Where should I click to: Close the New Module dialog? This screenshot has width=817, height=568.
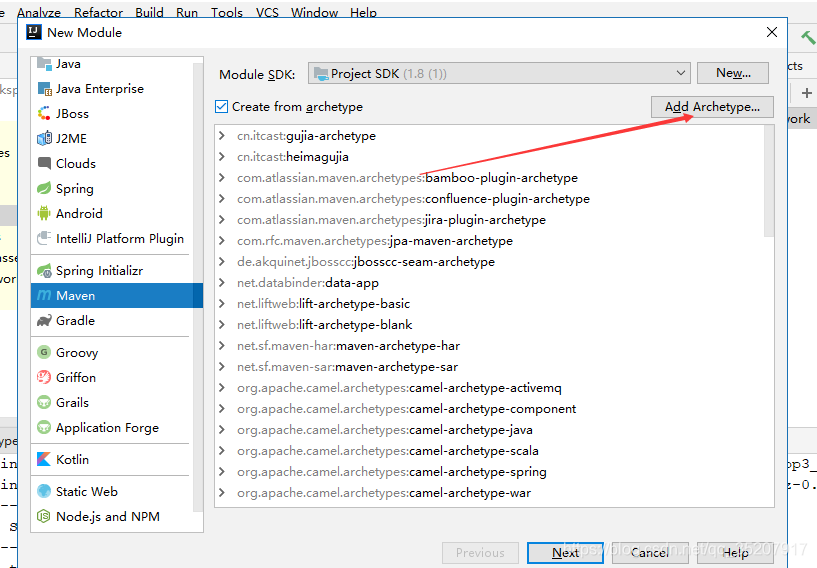[772, 32]
